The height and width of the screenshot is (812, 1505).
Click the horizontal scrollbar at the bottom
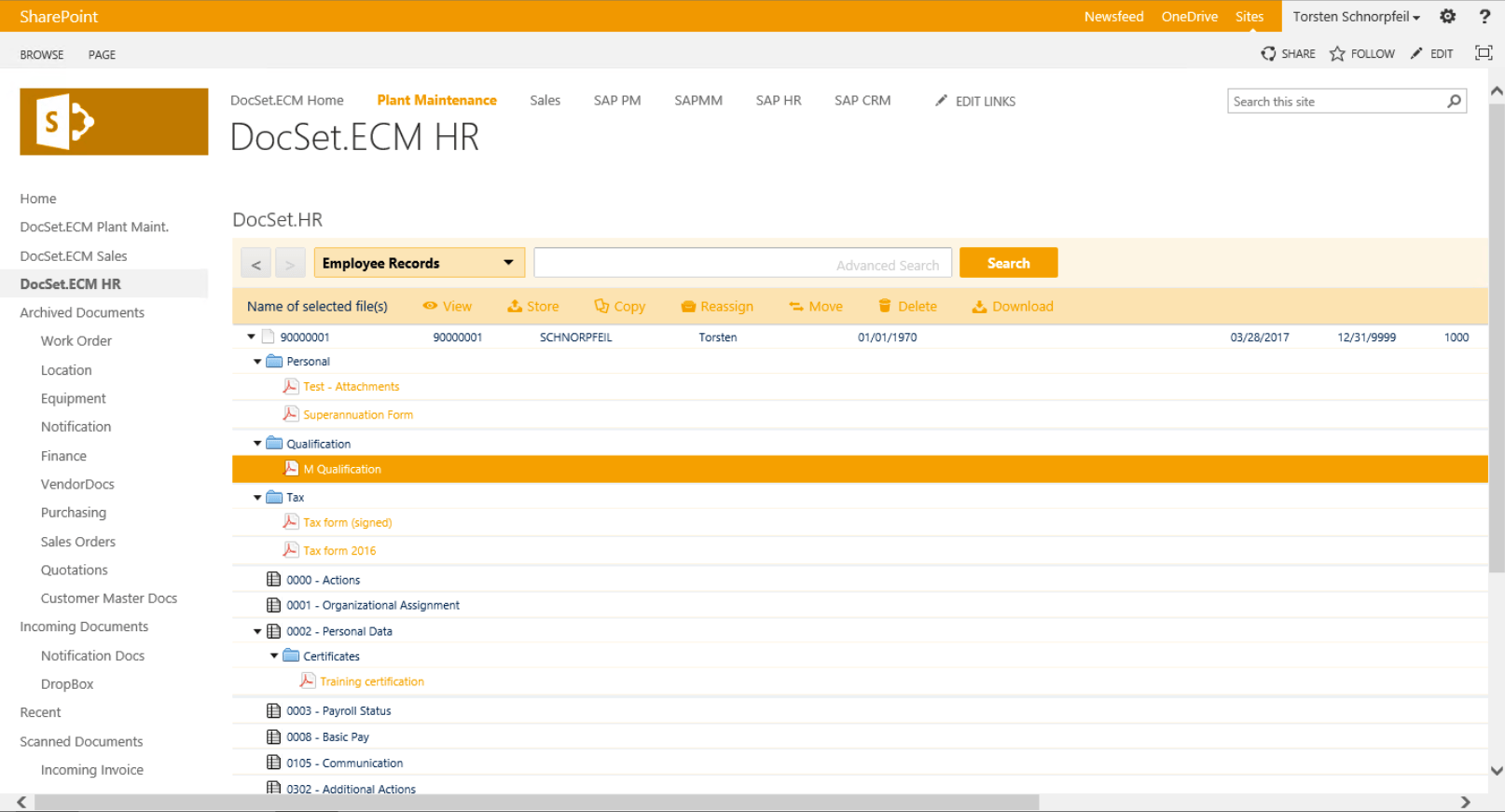(536, 803)
